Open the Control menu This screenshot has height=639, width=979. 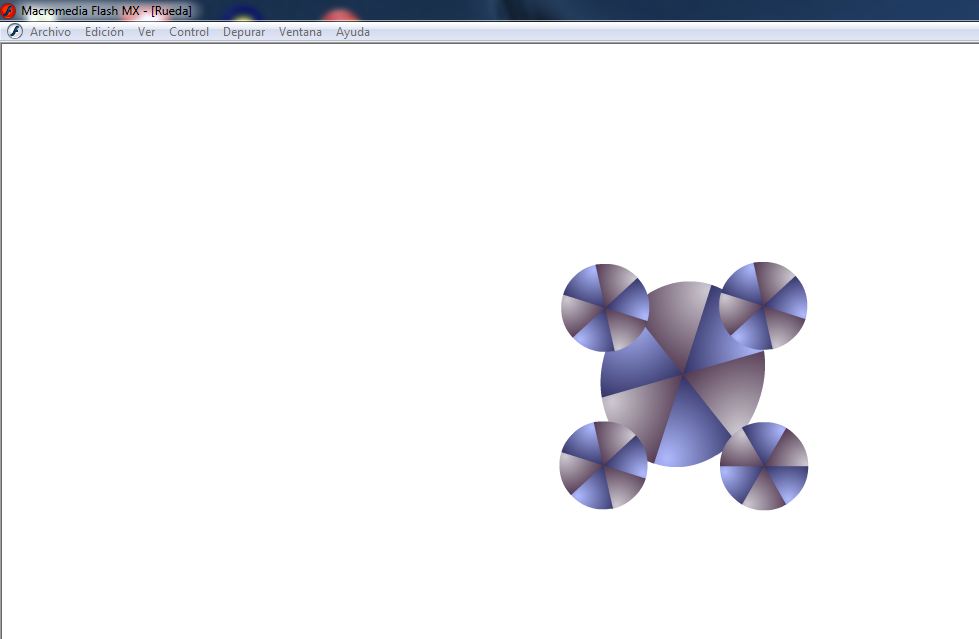[189, 32]
